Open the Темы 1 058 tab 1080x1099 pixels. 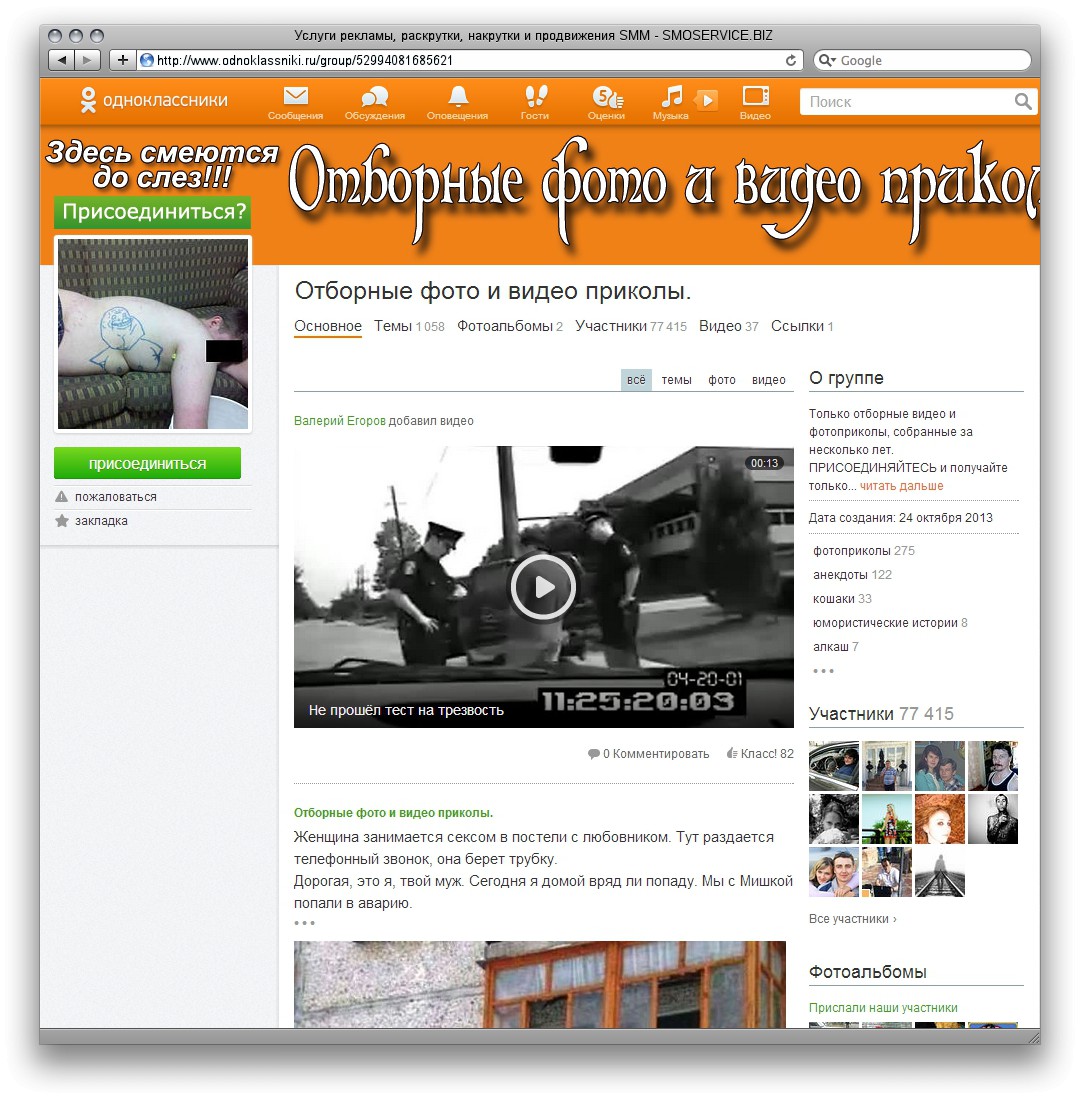(409, 326)
